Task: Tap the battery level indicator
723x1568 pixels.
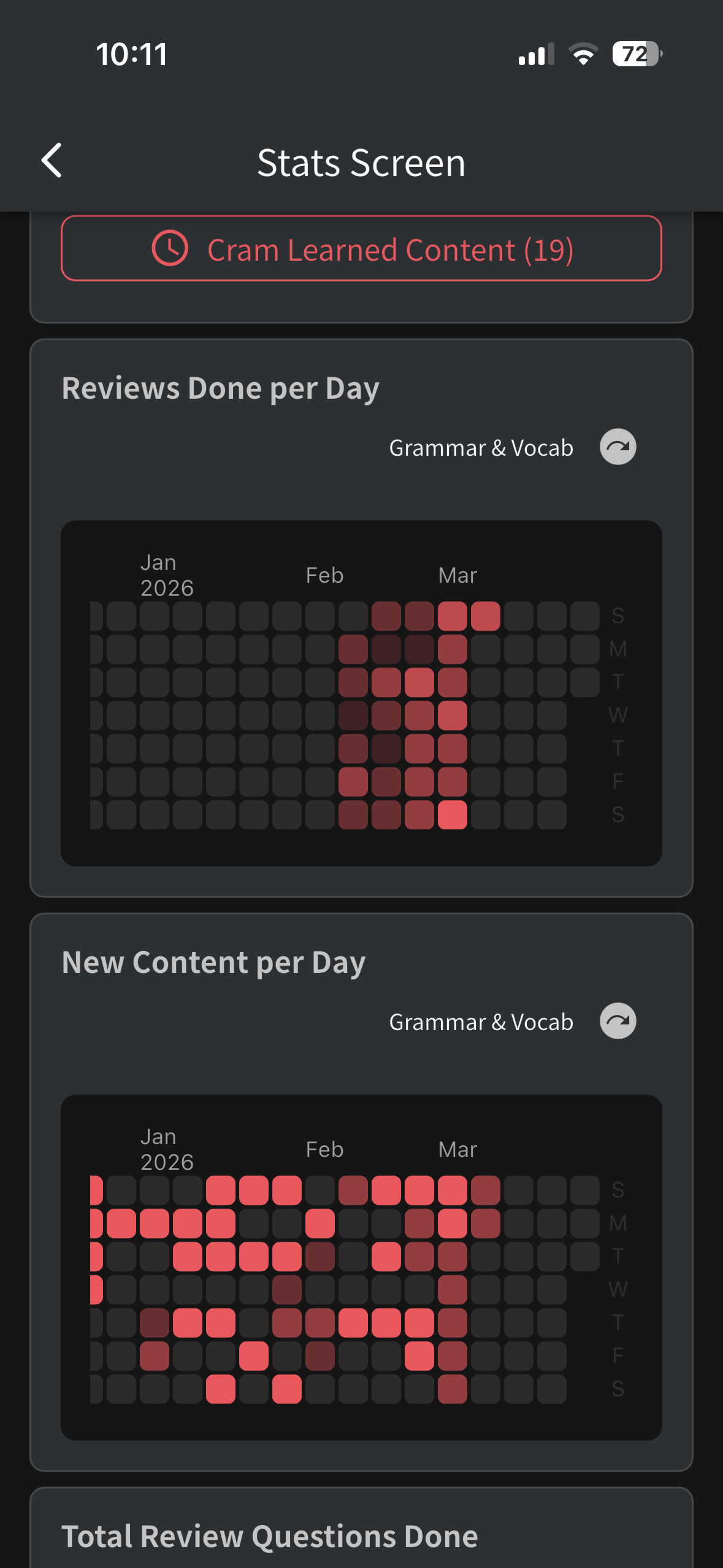Action: pyautogui.click(x=637, y=54)
